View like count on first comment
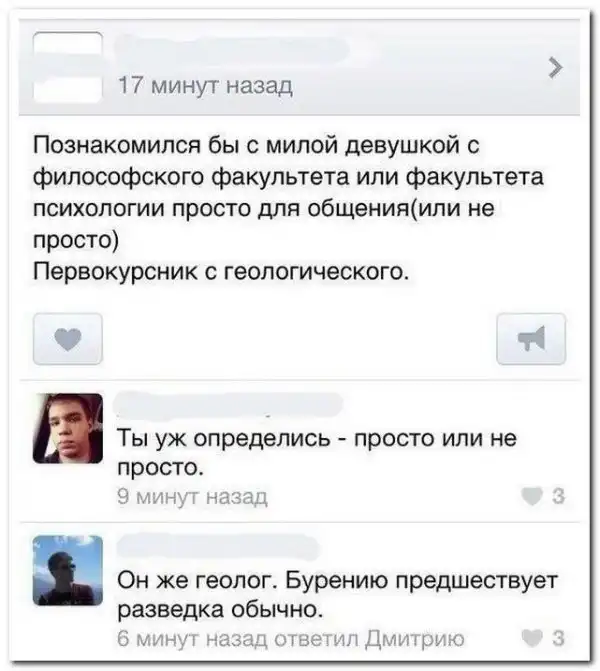 [x=558, y=497]
